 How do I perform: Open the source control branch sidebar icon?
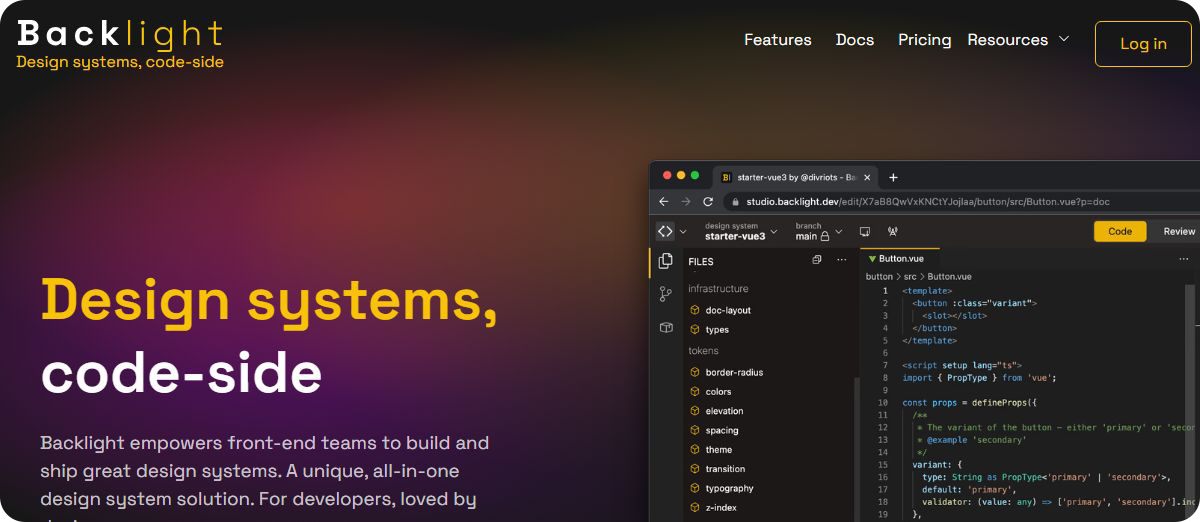pos(665,294)
